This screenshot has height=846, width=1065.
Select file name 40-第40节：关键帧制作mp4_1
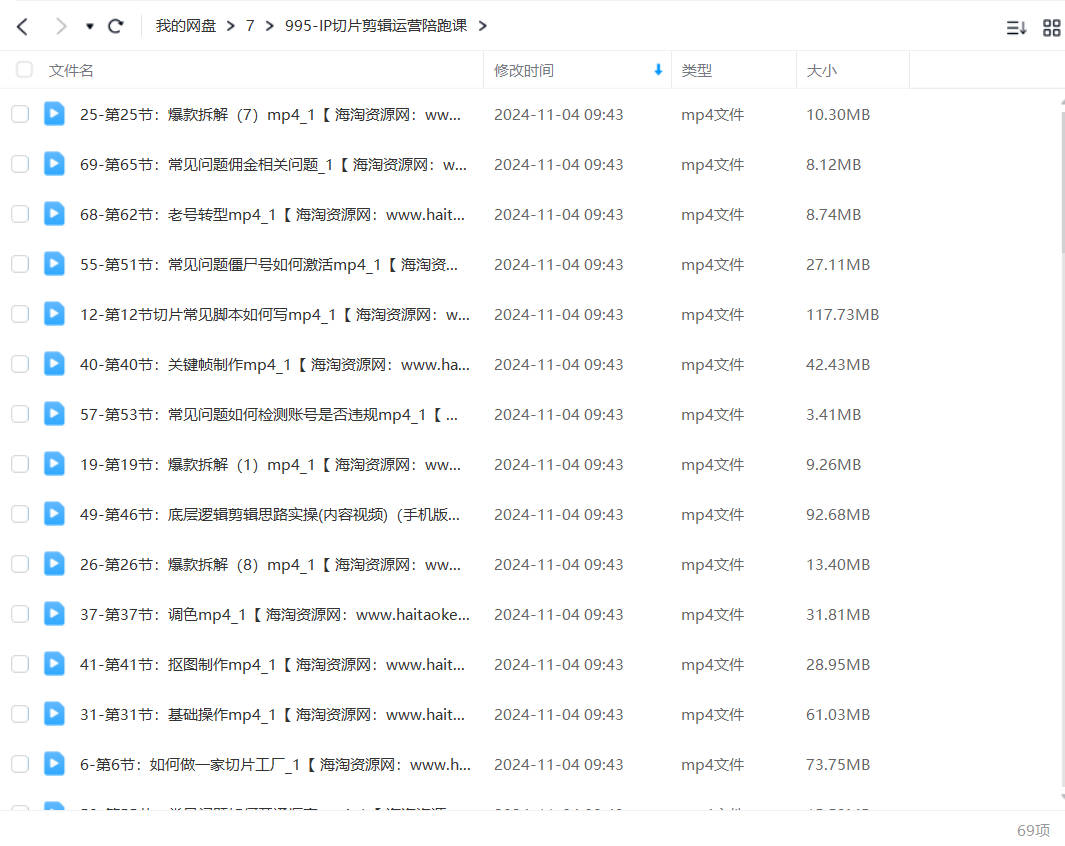pos(274,365)
